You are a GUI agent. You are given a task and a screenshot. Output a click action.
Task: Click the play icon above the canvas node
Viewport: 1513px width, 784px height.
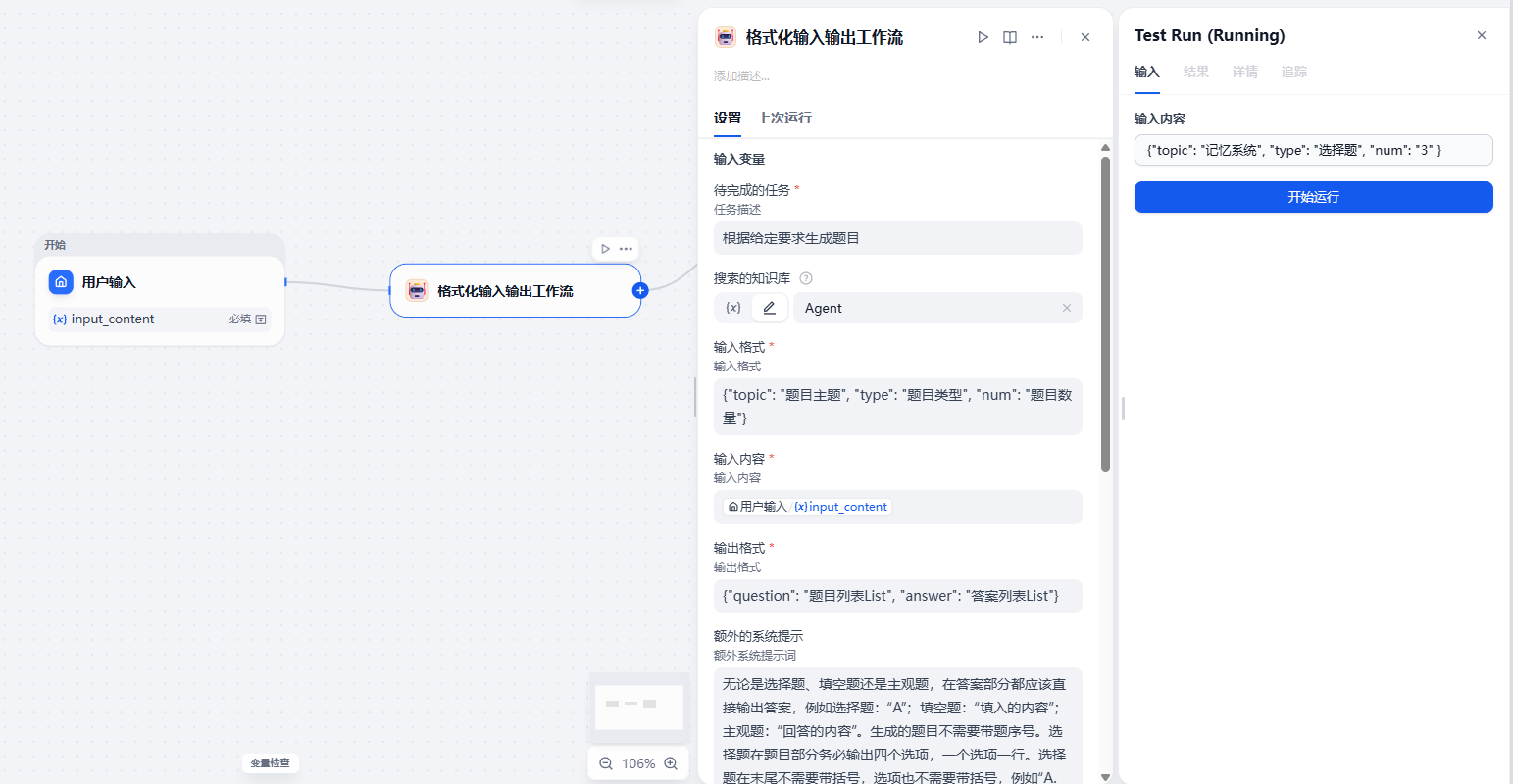(x=605, y=249)
